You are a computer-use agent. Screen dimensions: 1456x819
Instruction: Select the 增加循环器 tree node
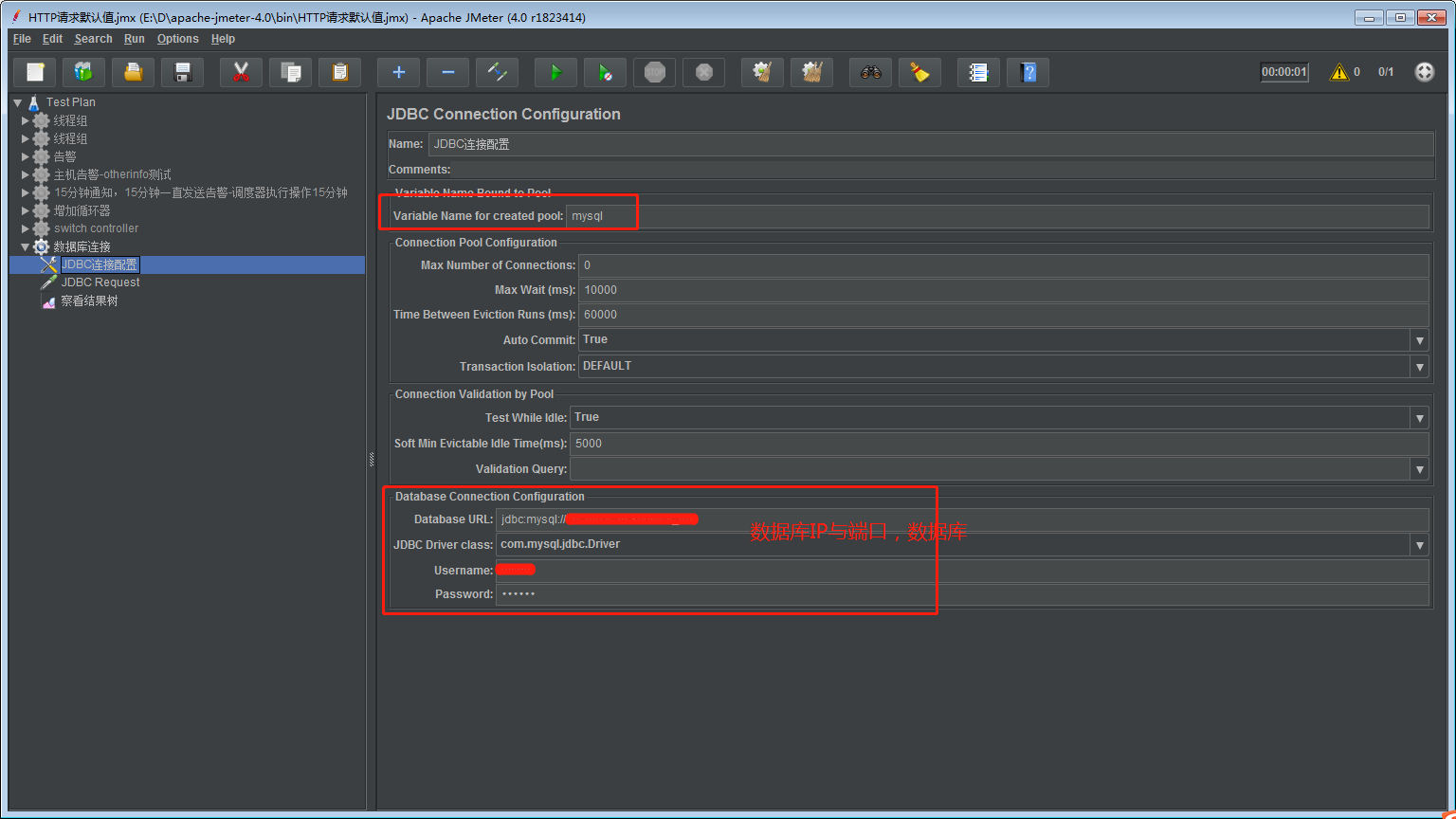[x=82, y=210]
